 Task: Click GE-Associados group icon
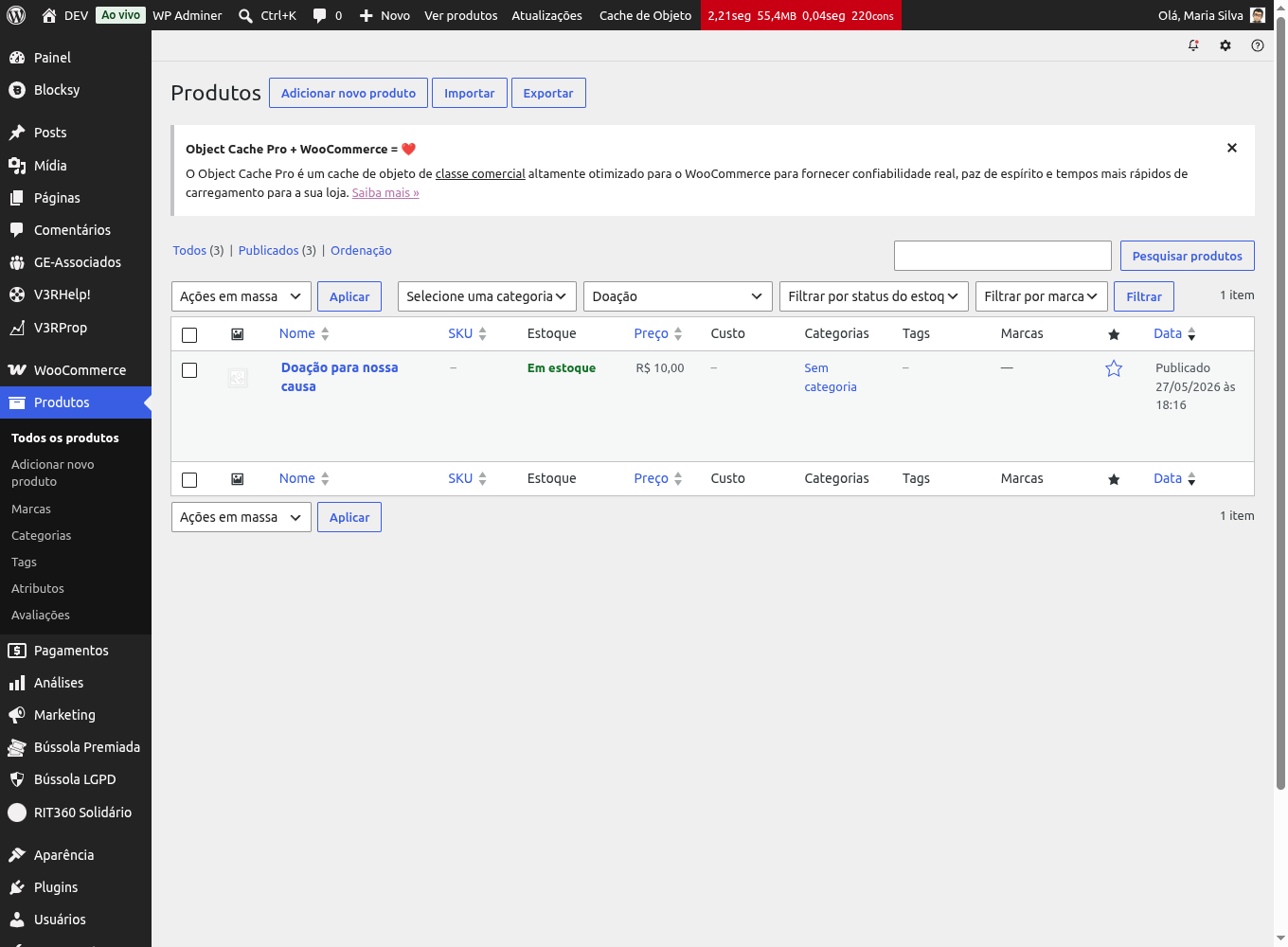point(17,262)
